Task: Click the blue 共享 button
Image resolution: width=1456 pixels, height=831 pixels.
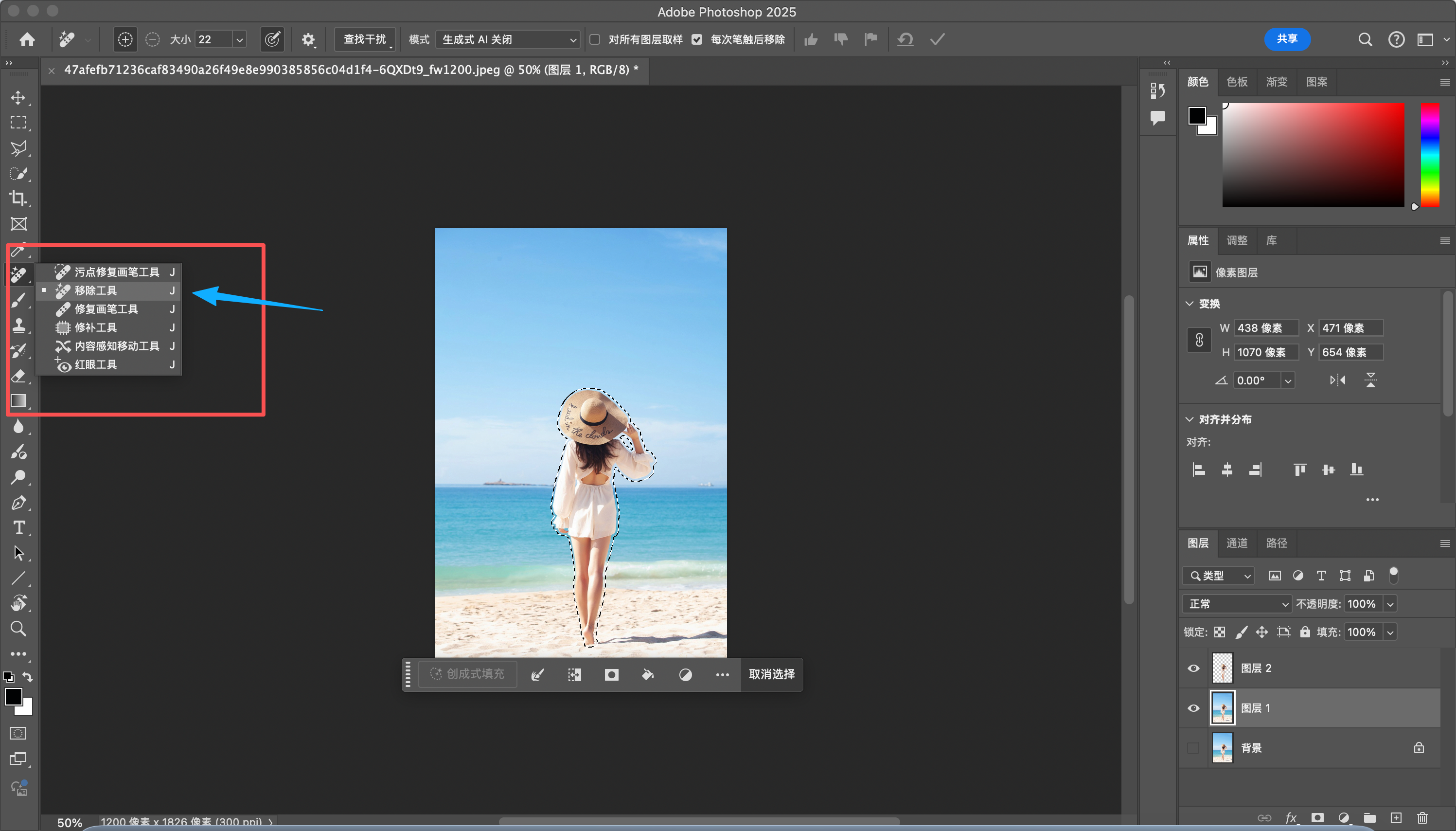Action: coord(1287,39)
